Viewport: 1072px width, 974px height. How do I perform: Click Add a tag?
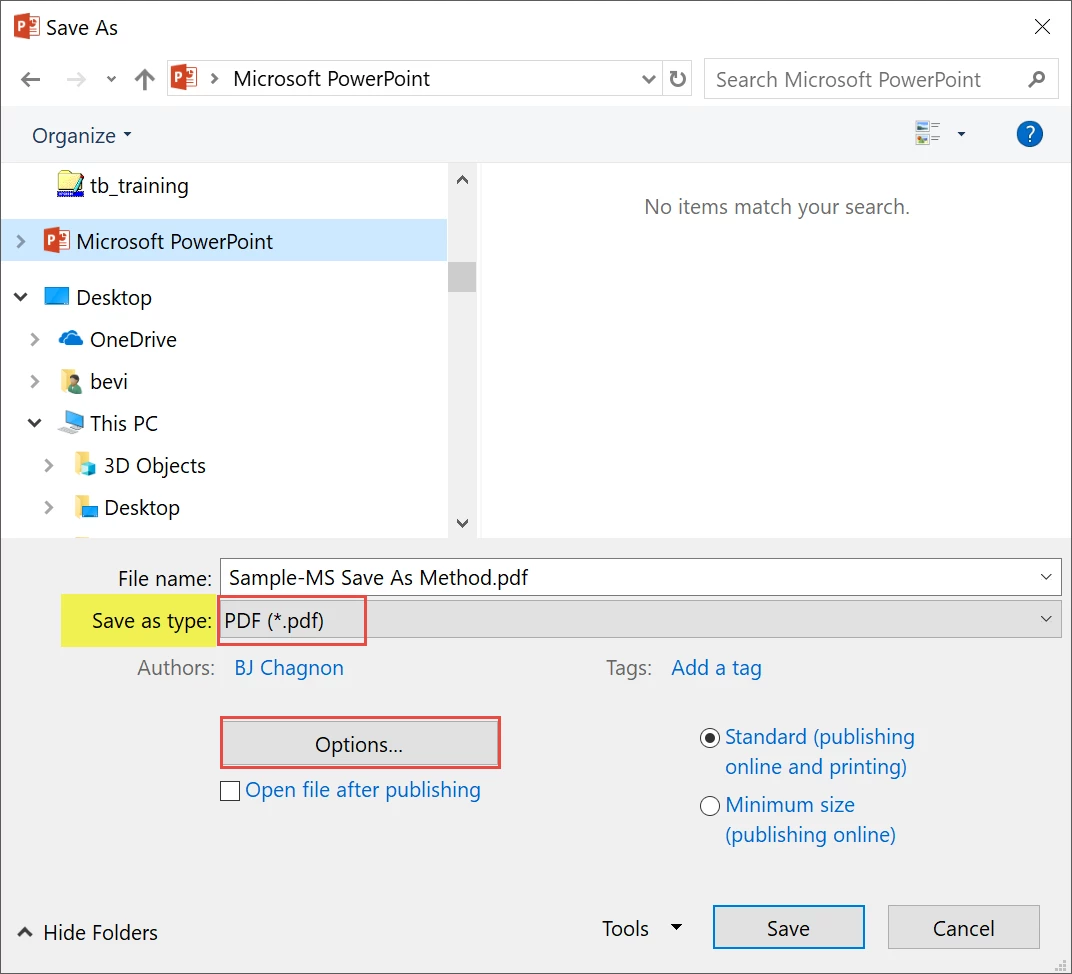point(716,668)
